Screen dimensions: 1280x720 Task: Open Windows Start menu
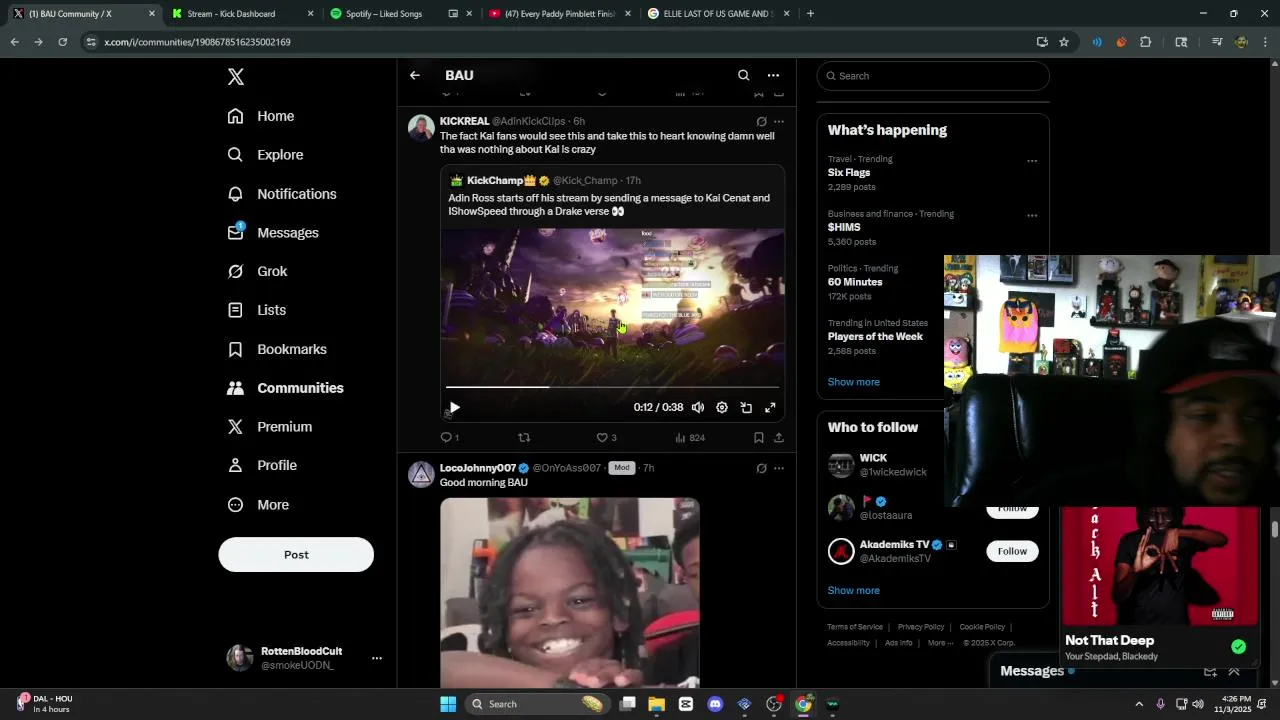(448, 704)
